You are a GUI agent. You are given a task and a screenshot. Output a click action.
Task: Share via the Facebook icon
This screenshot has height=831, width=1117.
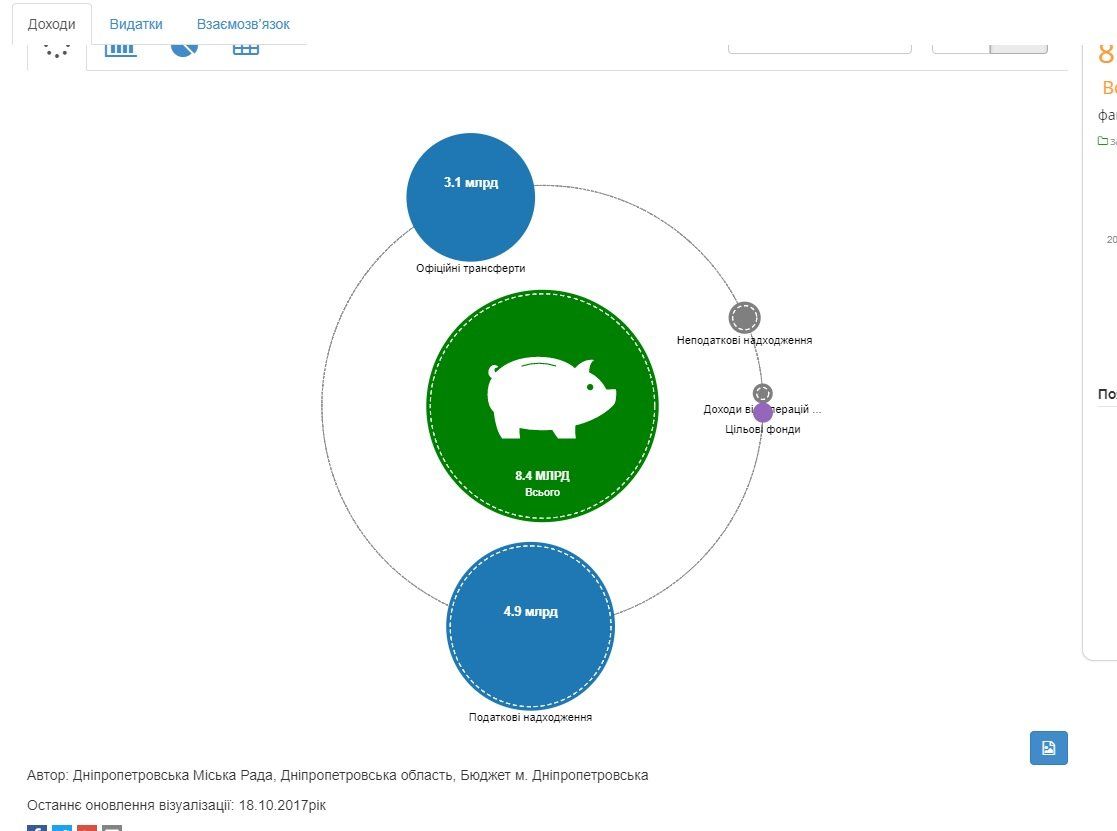37,827
